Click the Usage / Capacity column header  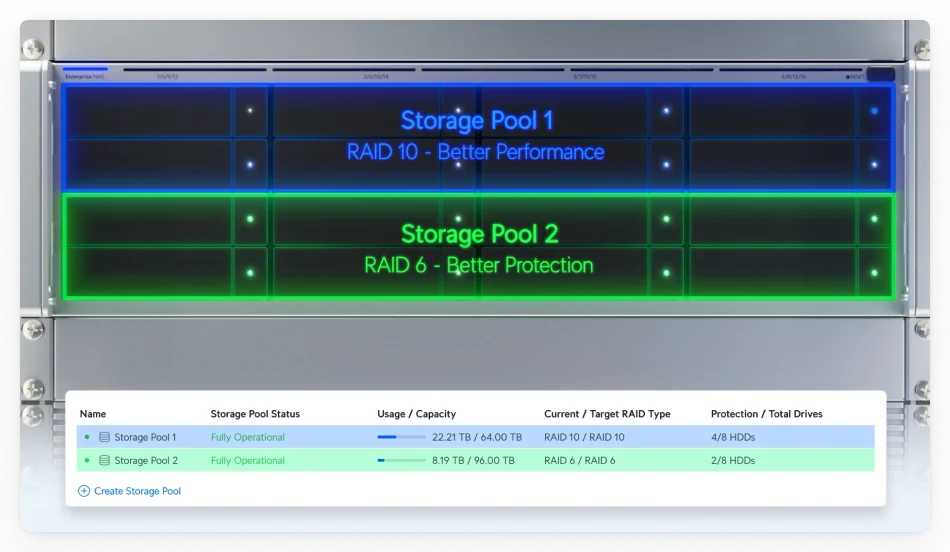pyautogui.click(x=417, y=414)
